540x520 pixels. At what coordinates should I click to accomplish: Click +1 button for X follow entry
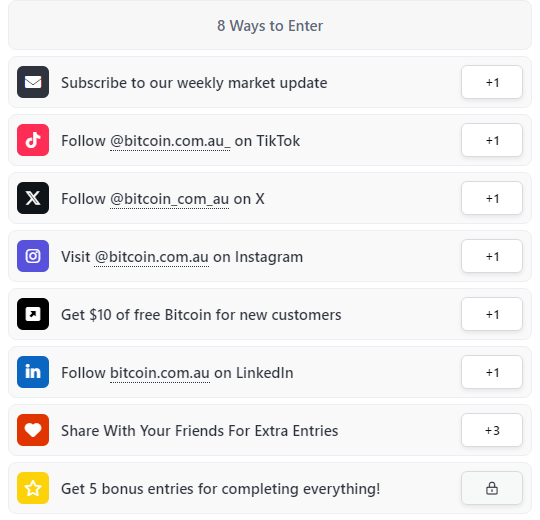click(492, 198)
